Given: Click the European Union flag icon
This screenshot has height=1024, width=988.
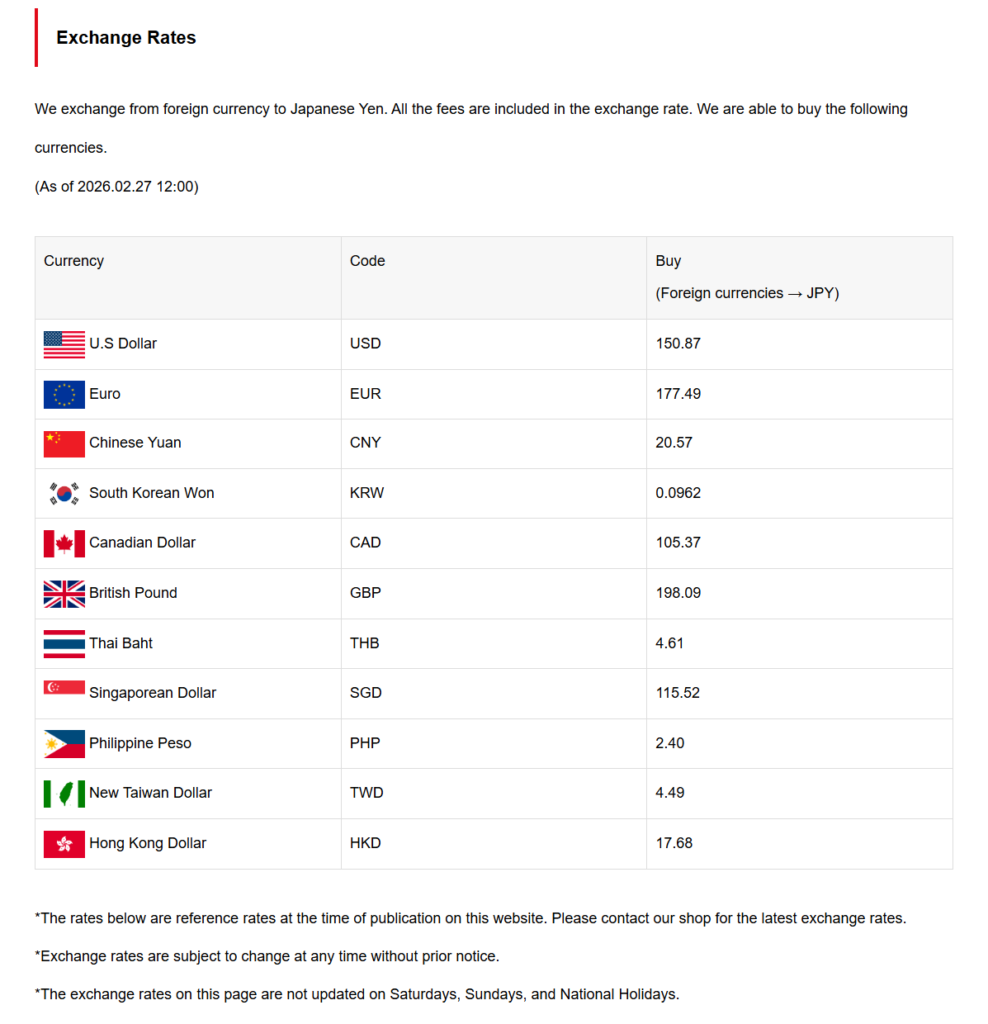Looking at the screenshot, I should 64,394.
